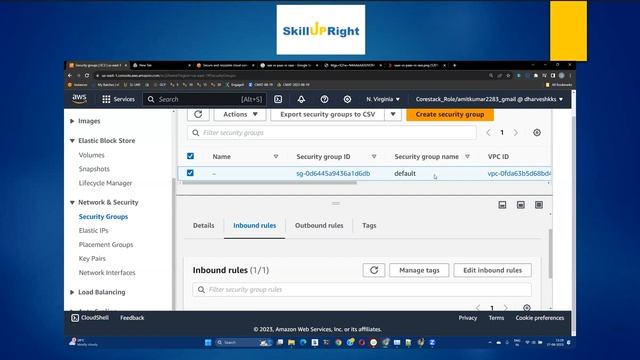The width and height of the screenshot is (640, 360).
Task: Collapse the Elastic Block Store section
Action: click(x=72, y=140)
